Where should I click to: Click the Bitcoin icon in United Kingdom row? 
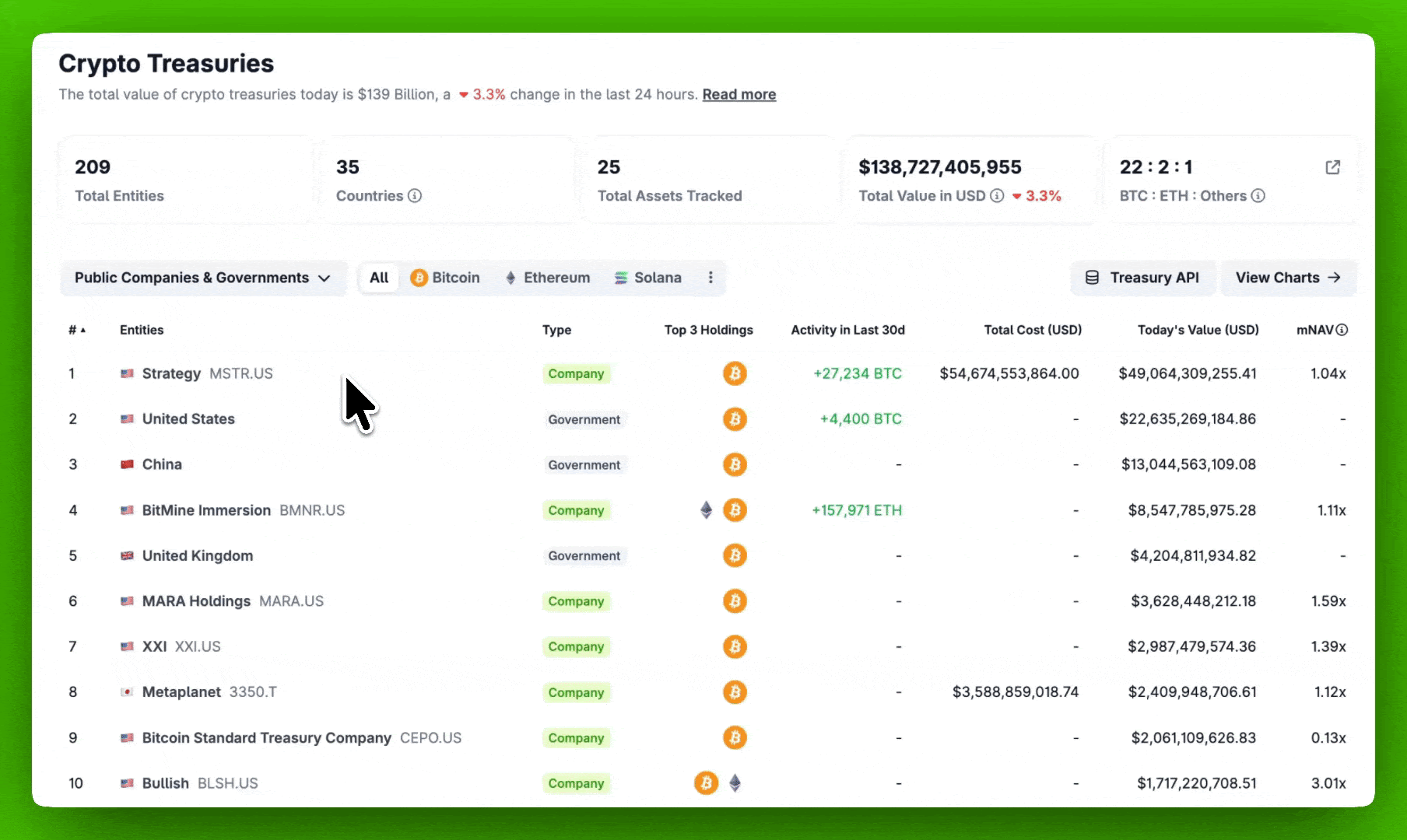coord(735,555)
